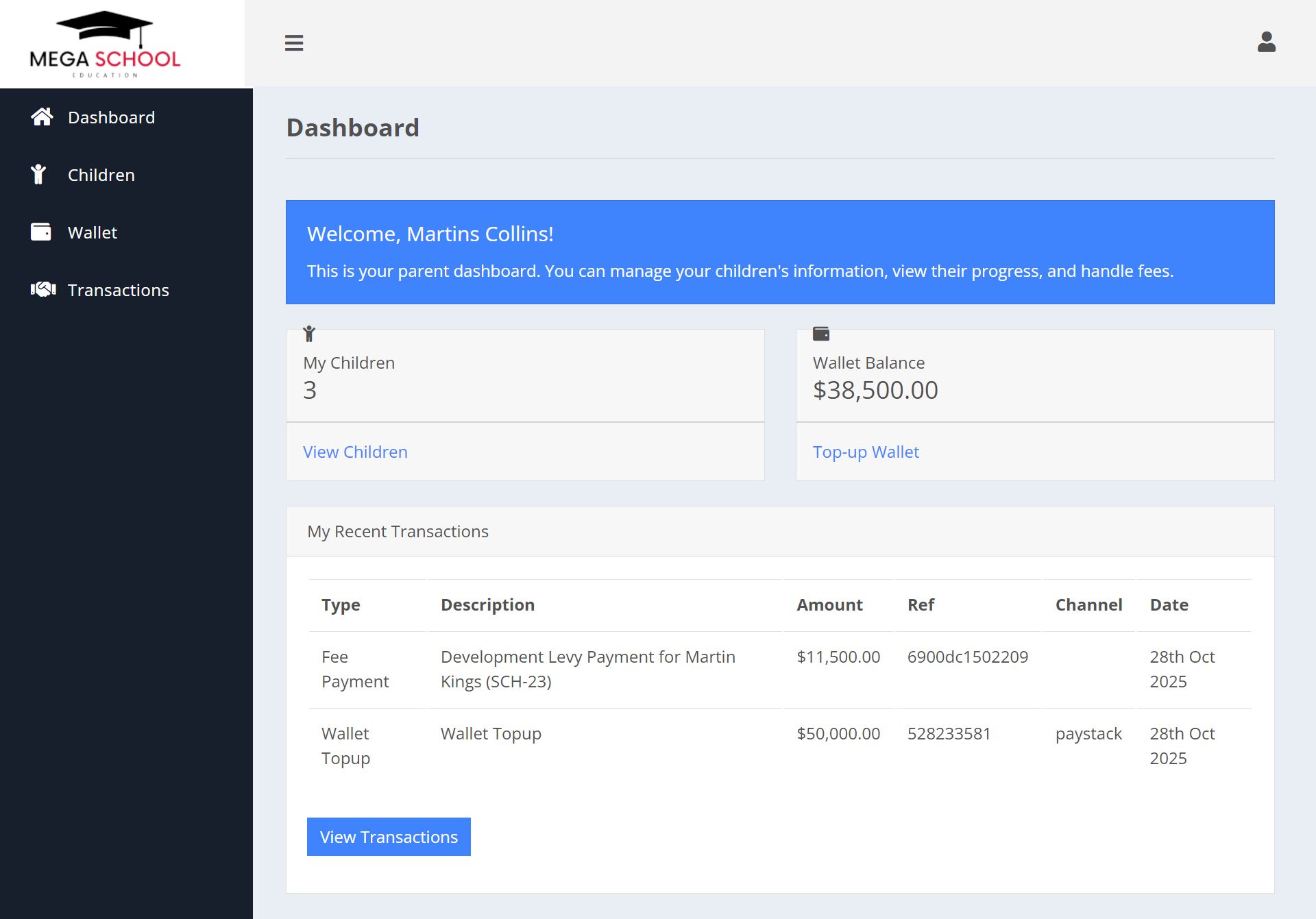Screen dimensions: 1316x919
Task: Click the Mega School logo
Action: tap(105, 45)
